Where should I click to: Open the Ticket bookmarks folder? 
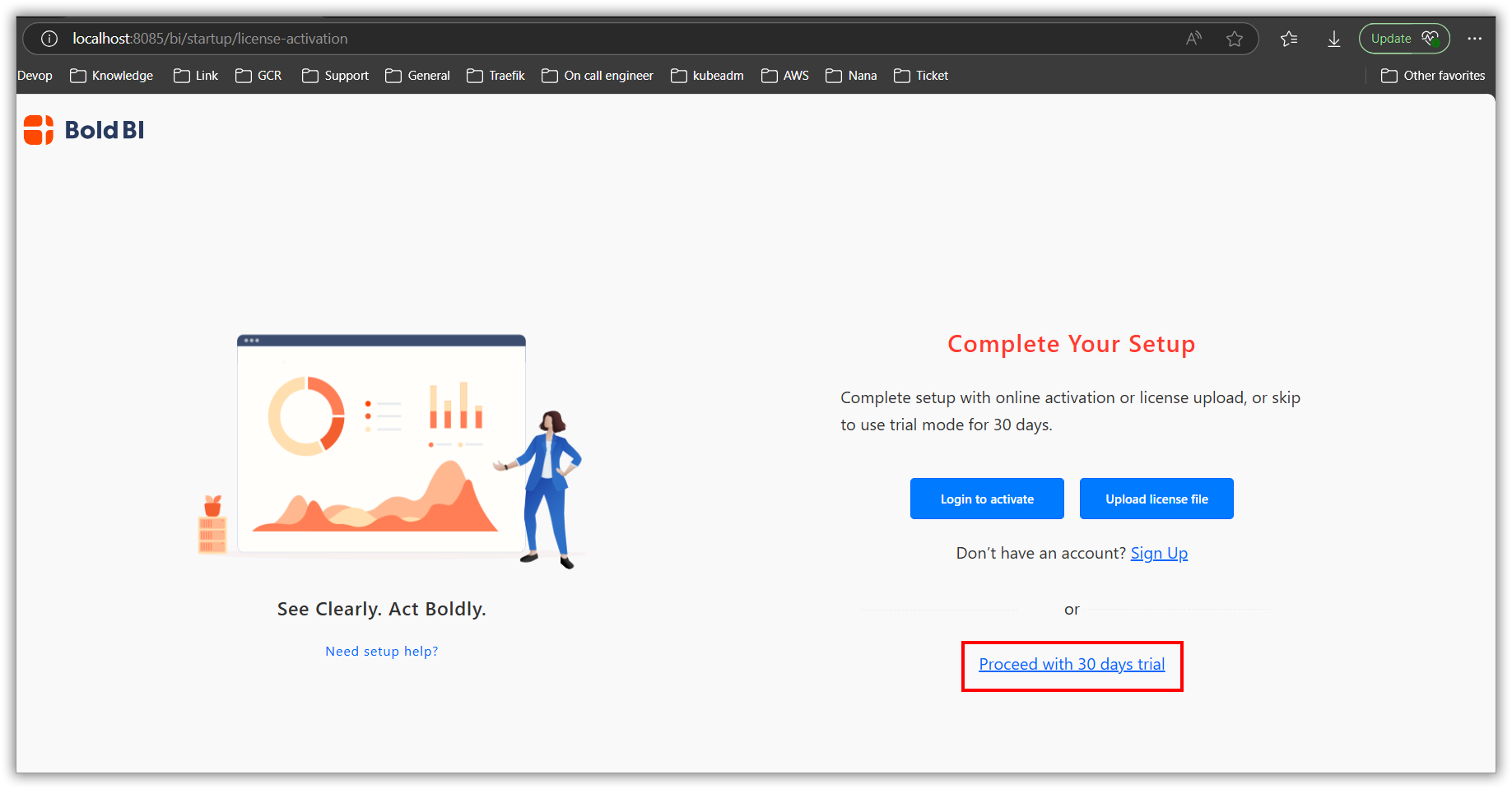tap(920, 75)
